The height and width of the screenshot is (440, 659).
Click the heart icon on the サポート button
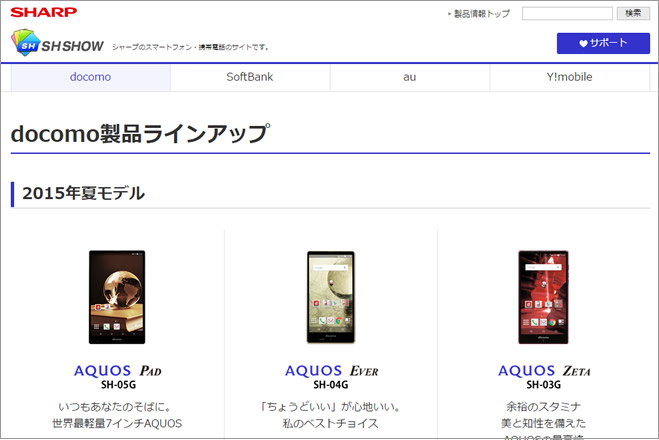coord(583,43)
